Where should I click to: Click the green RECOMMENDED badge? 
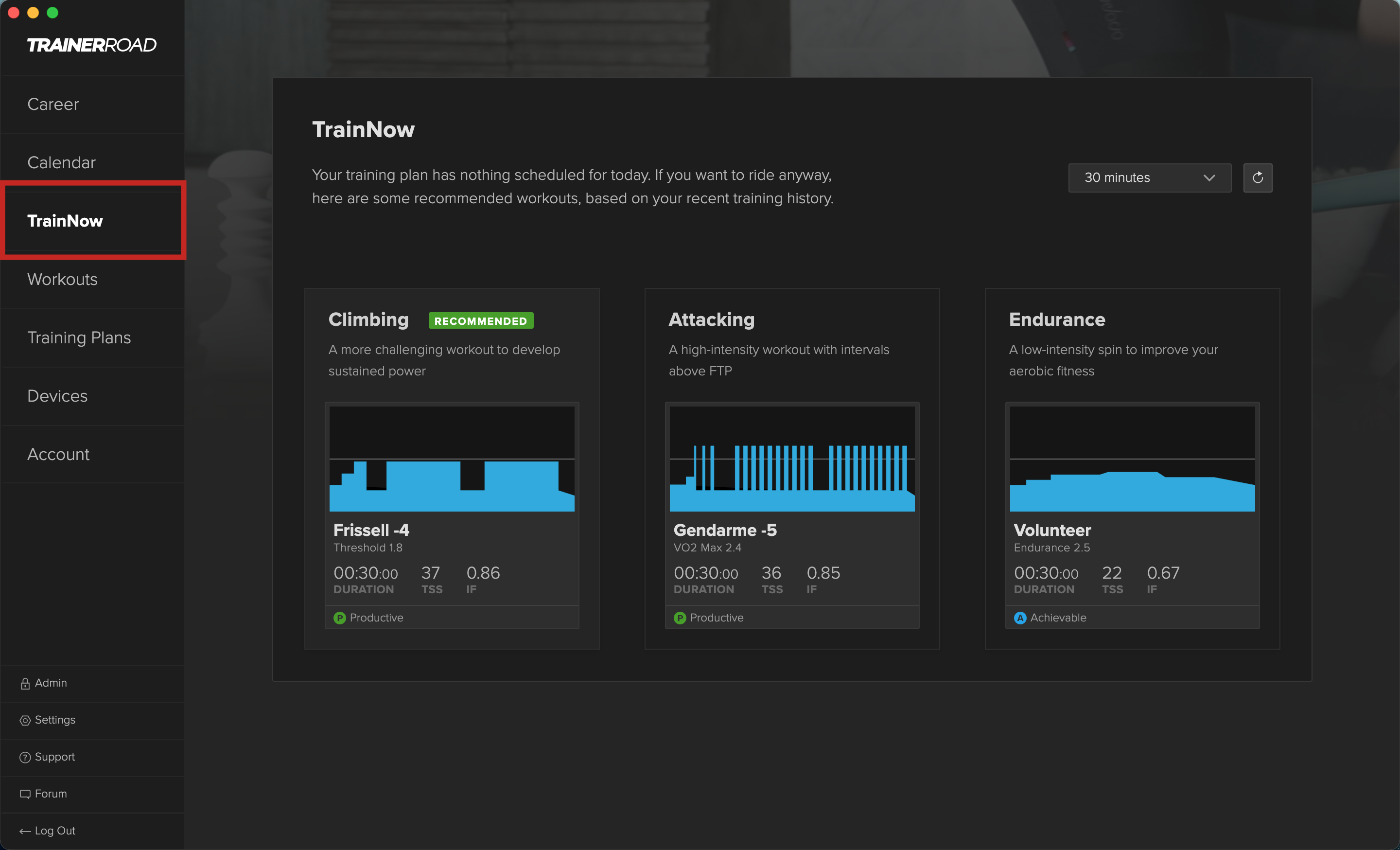point(481,320)
